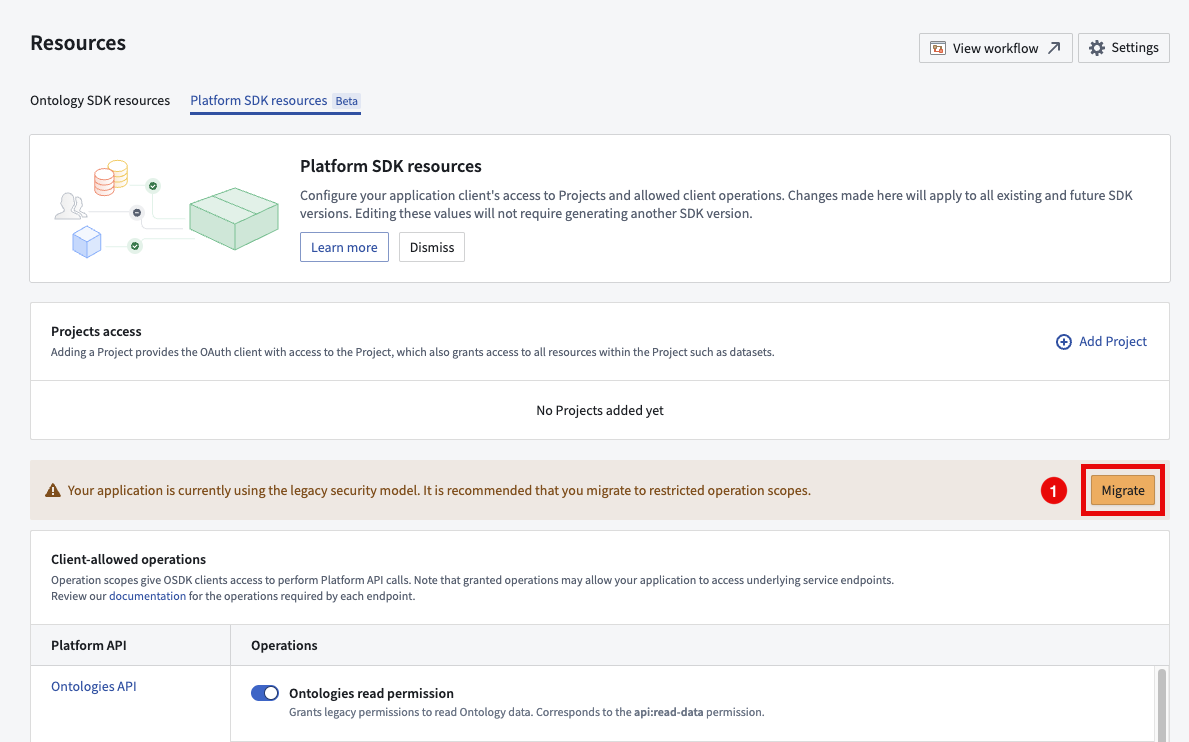Screen dimensions: 1189x742
Task: Dismiss the Platform SDK resources banner
Action: pos(431,247)
